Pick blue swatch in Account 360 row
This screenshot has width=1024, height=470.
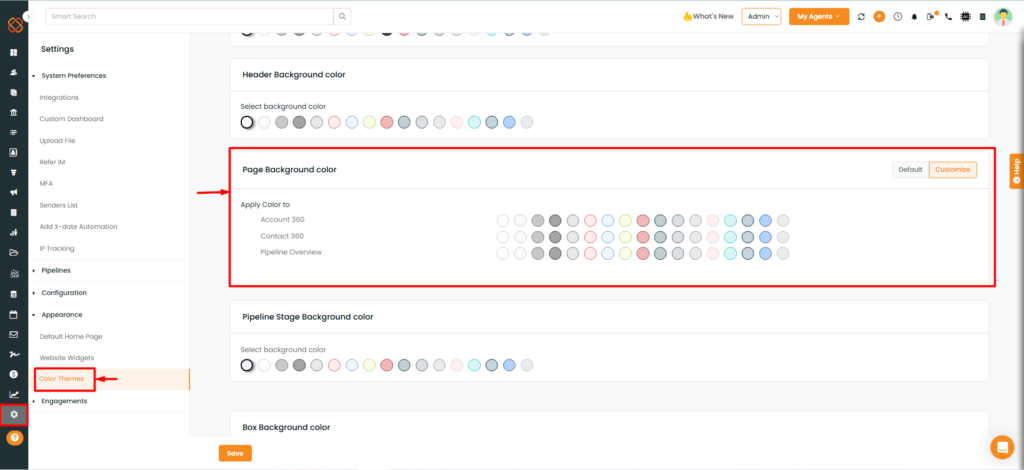[765, 220]
